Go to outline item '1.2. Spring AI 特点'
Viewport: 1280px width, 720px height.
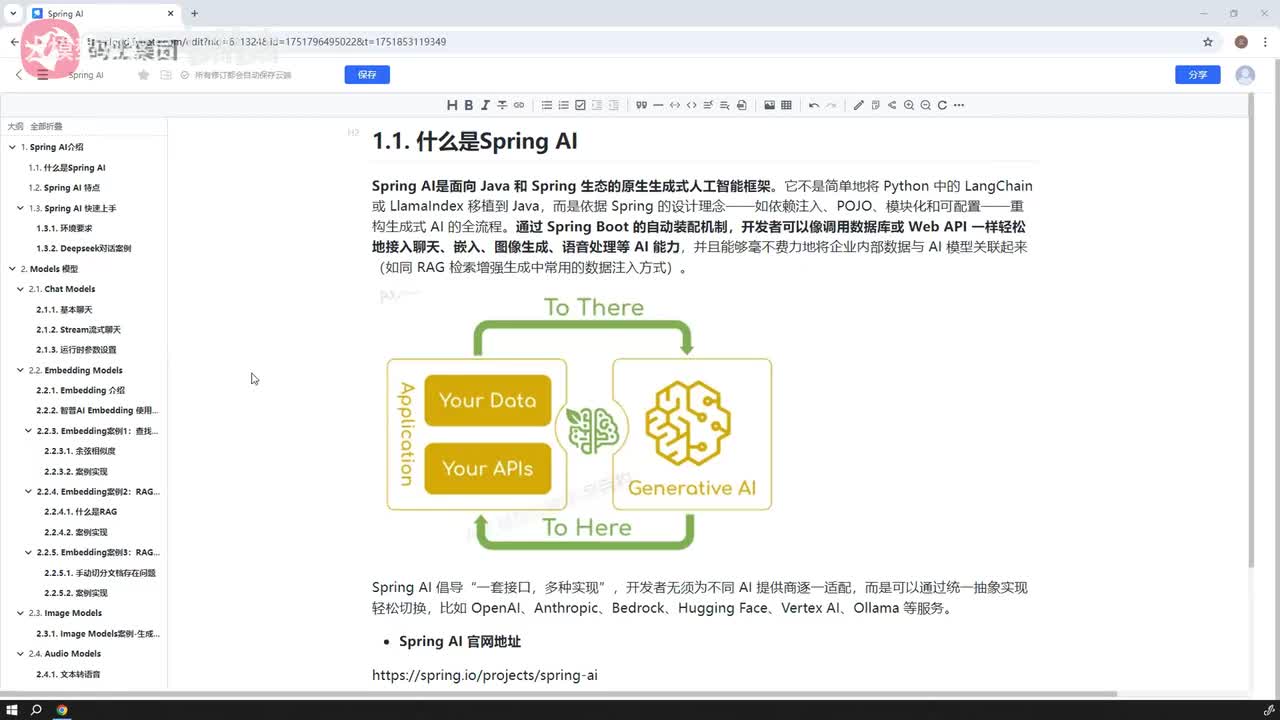tap(64, 188)
